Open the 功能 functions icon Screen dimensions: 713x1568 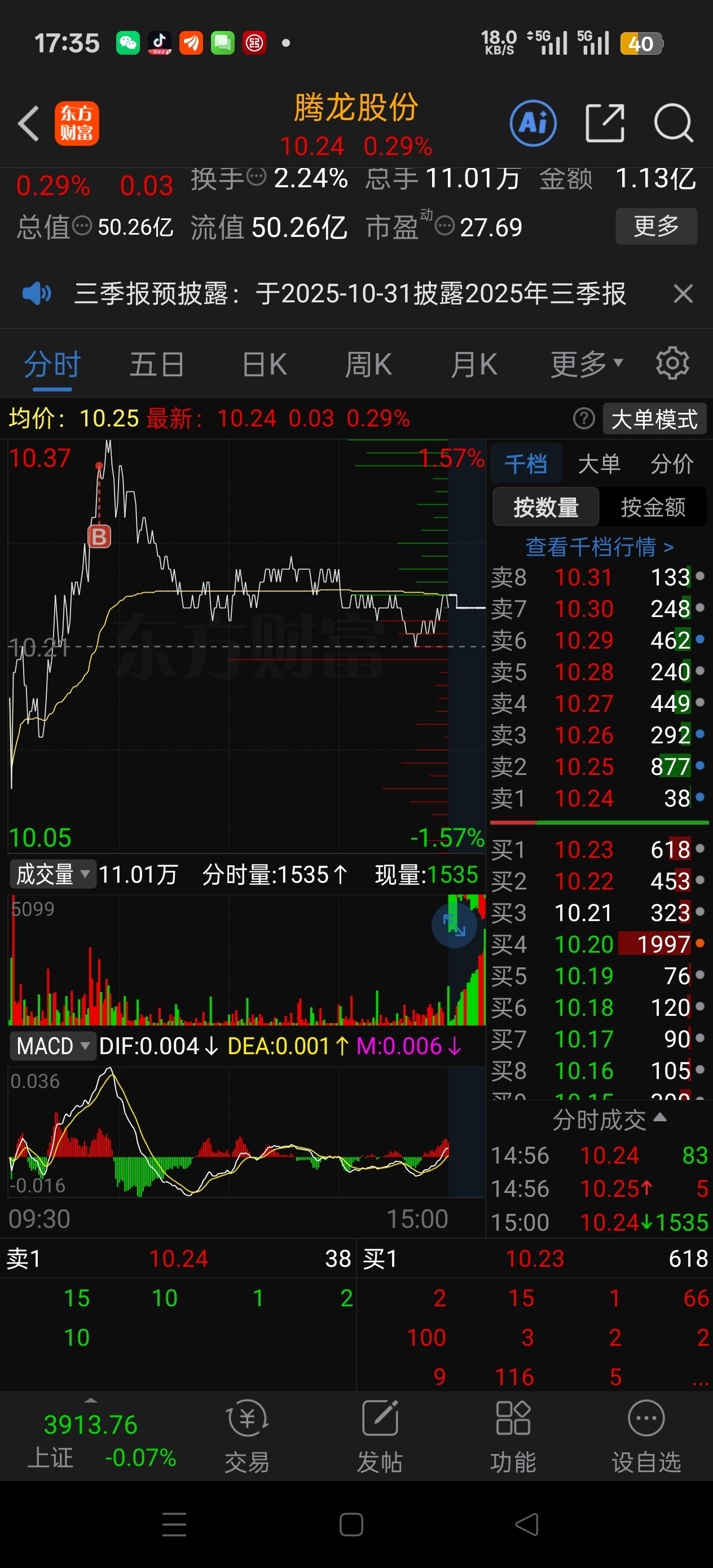513,1437
